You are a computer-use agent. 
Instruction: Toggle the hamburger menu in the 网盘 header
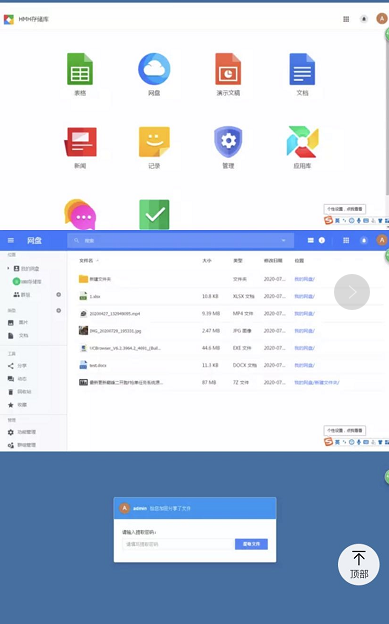(x=11, y=240)
